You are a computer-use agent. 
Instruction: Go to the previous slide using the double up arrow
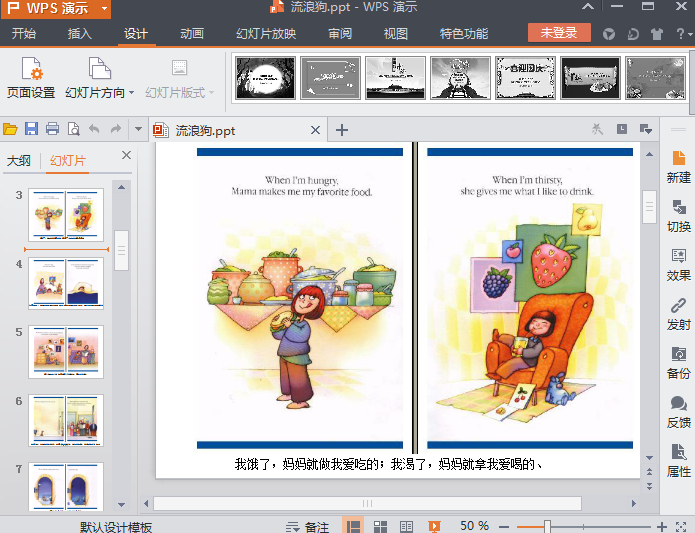649,471
